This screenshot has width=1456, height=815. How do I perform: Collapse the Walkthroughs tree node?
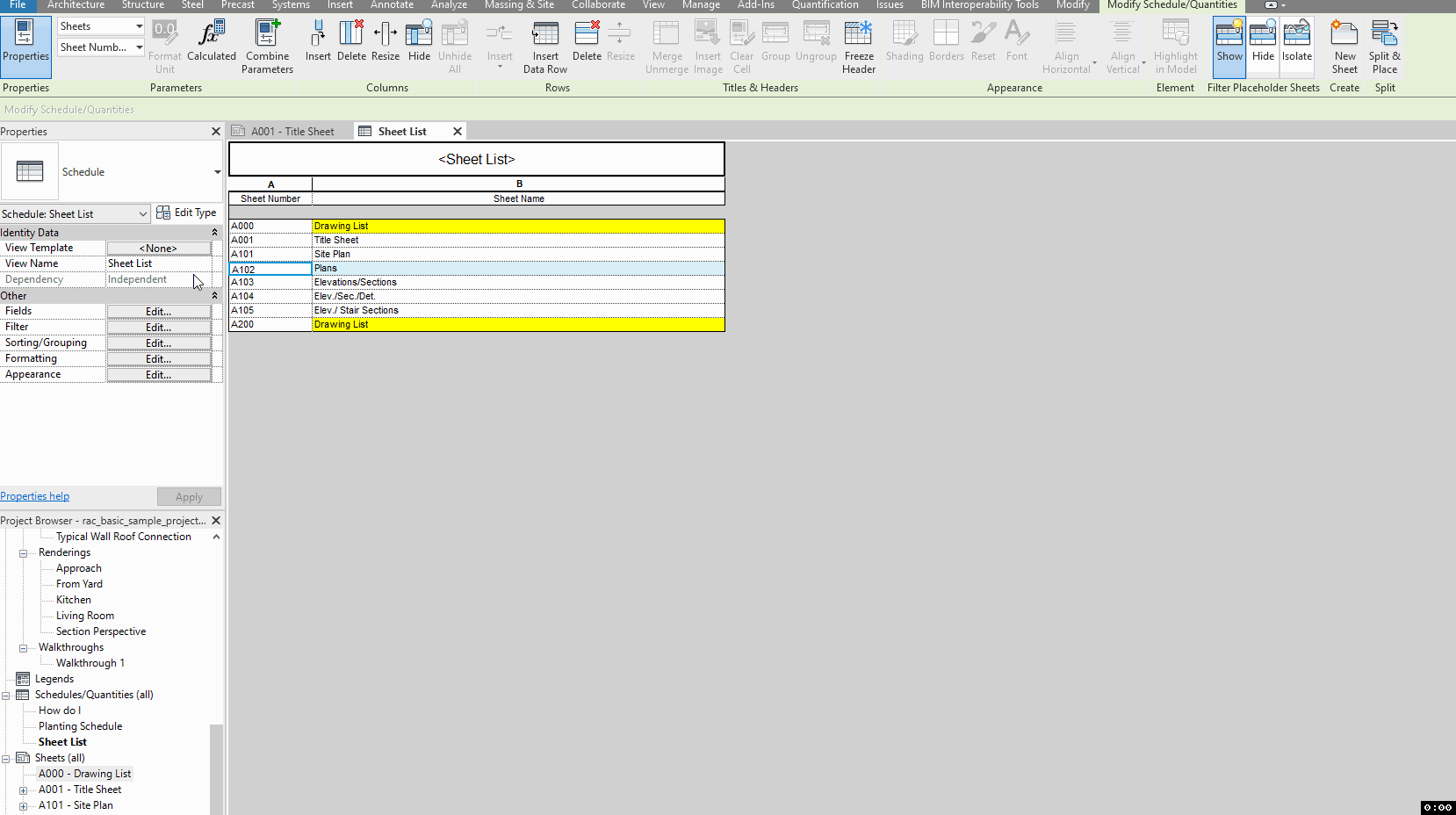(24, 648)
